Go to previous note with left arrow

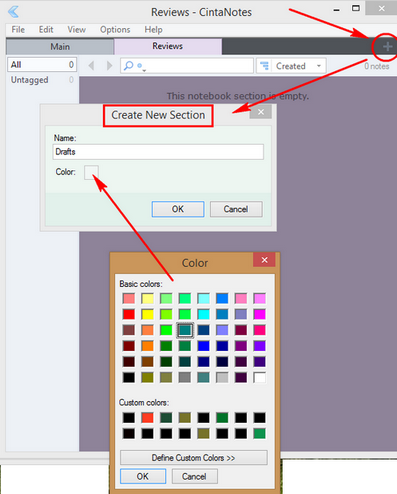pyautogui.click(x=91, y=66)
